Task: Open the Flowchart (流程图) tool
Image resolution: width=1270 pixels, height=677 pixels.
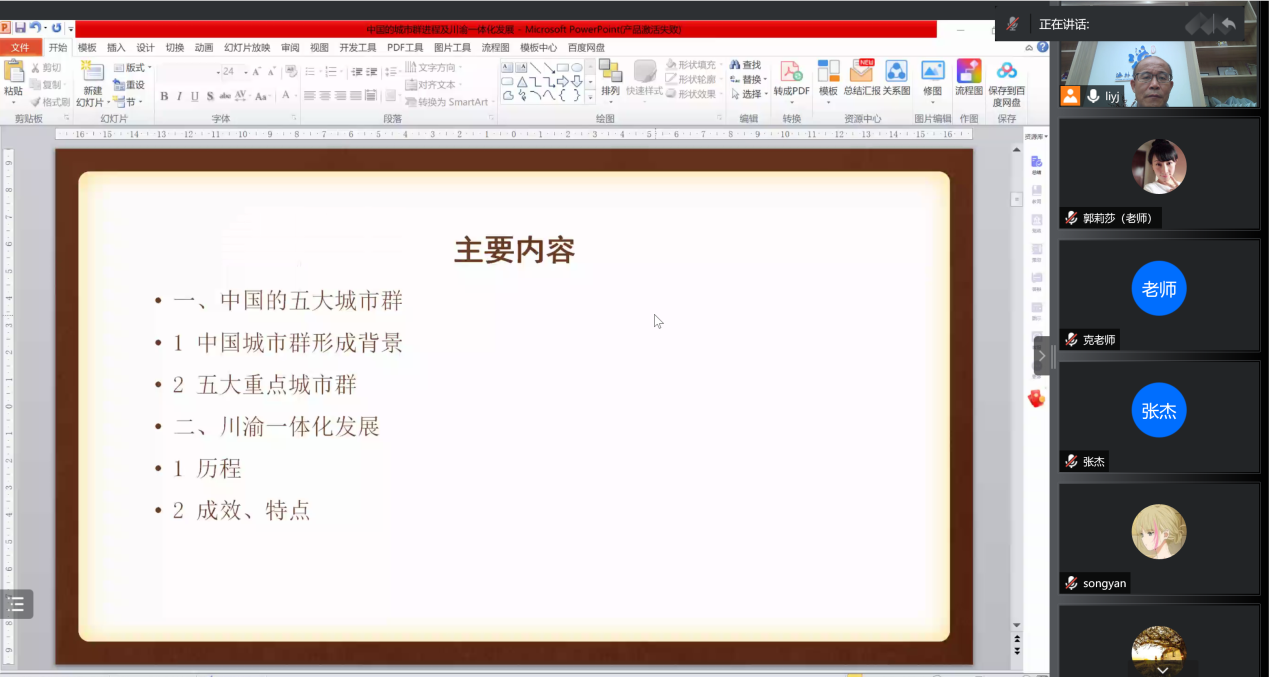Action: coord(968,78)
